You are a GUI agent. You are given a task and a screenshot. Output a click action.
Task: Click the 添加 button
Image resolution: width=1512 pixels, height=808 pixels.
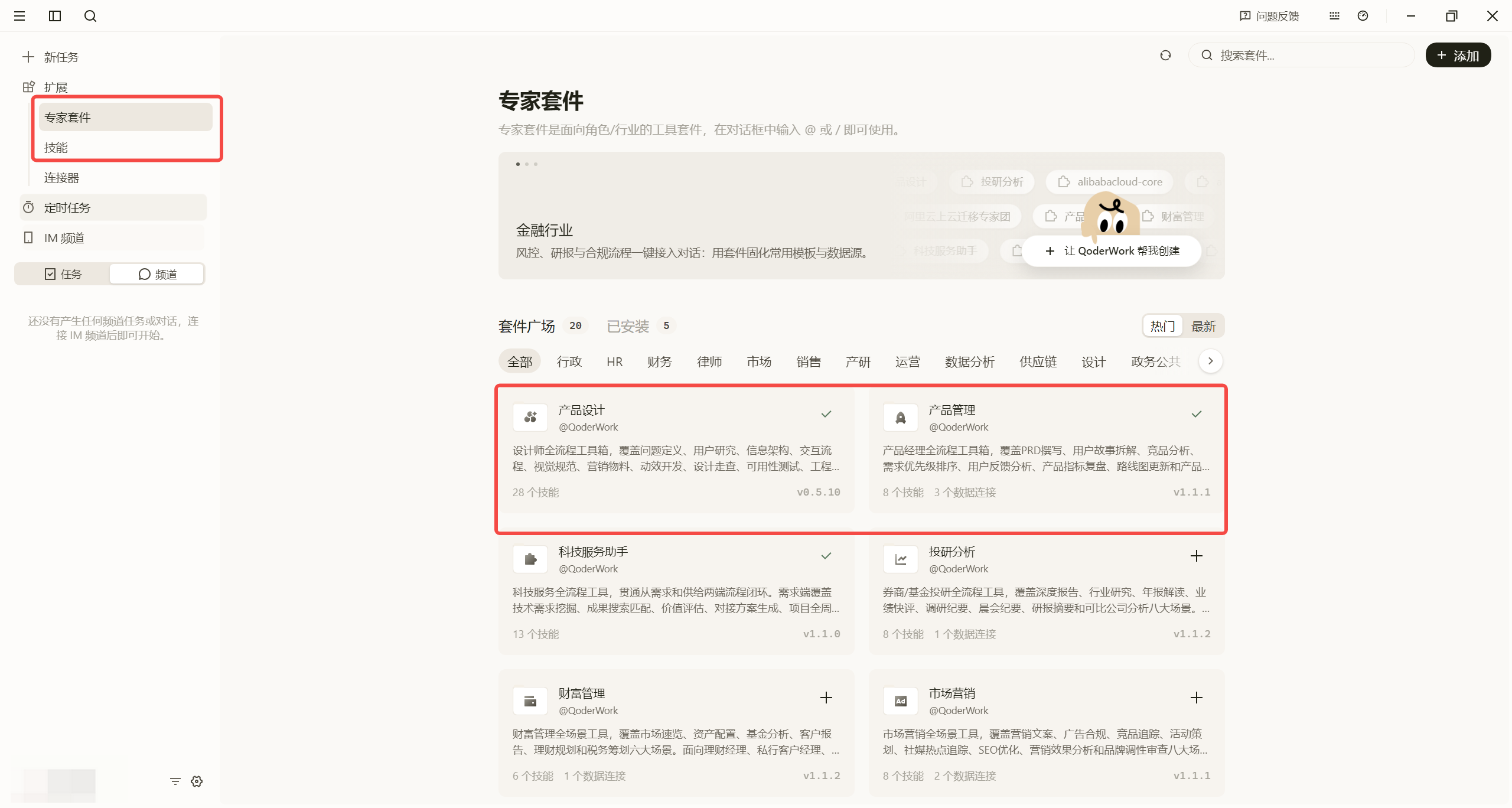pyautogui.click(x=1458, y=55)
